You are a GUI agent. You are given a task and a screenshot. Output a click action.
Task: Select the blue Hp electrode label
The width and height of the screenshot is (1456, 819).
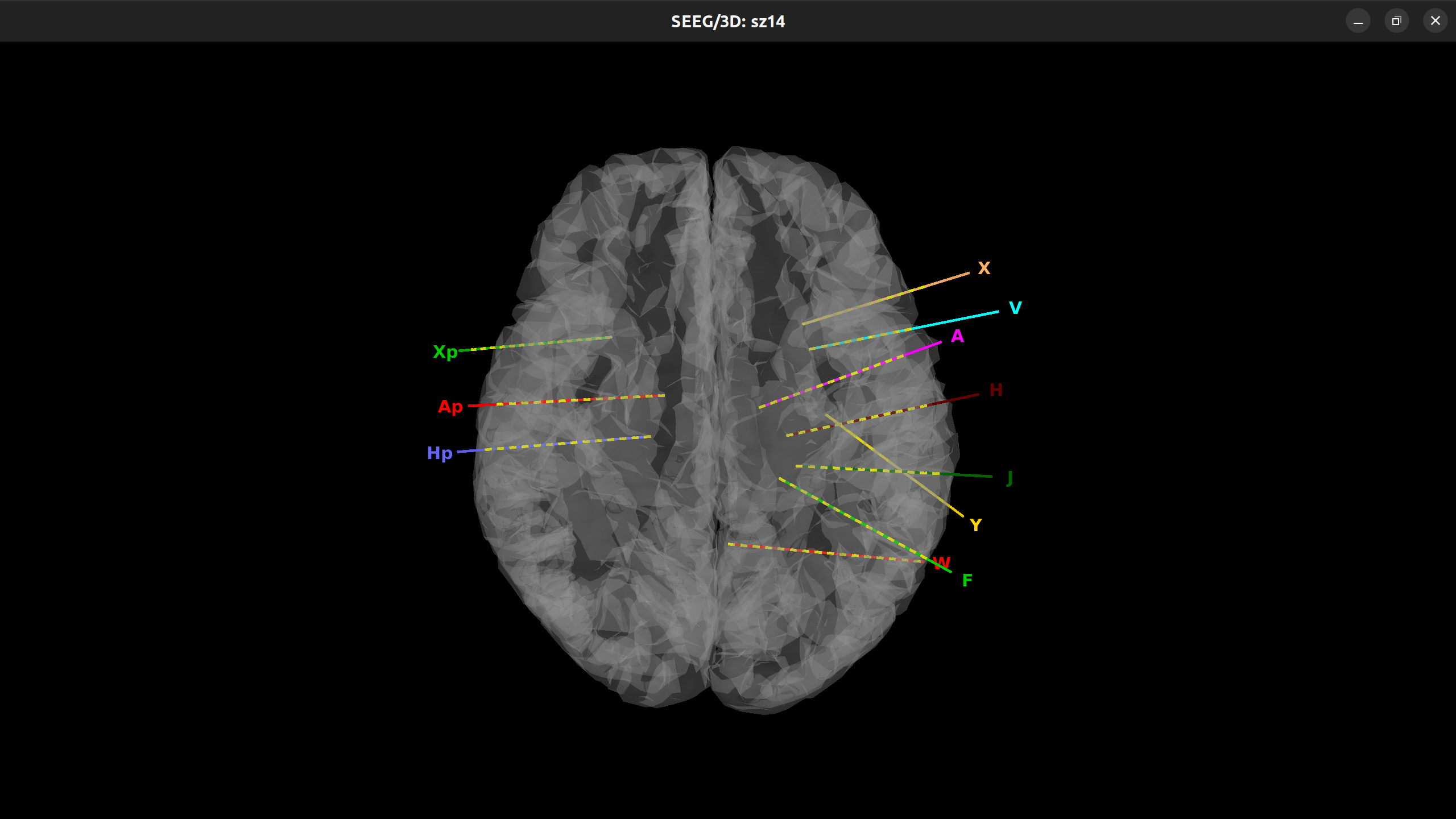coord(440,453)
